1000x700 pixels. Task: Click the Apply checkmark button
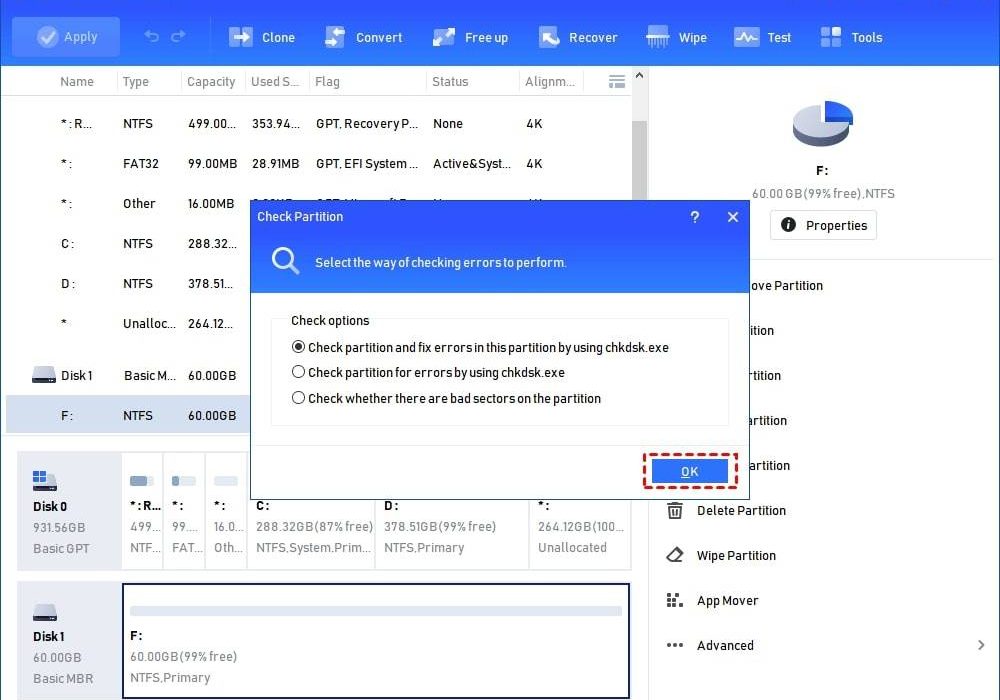pyautogui.click(x=66, y=37)
